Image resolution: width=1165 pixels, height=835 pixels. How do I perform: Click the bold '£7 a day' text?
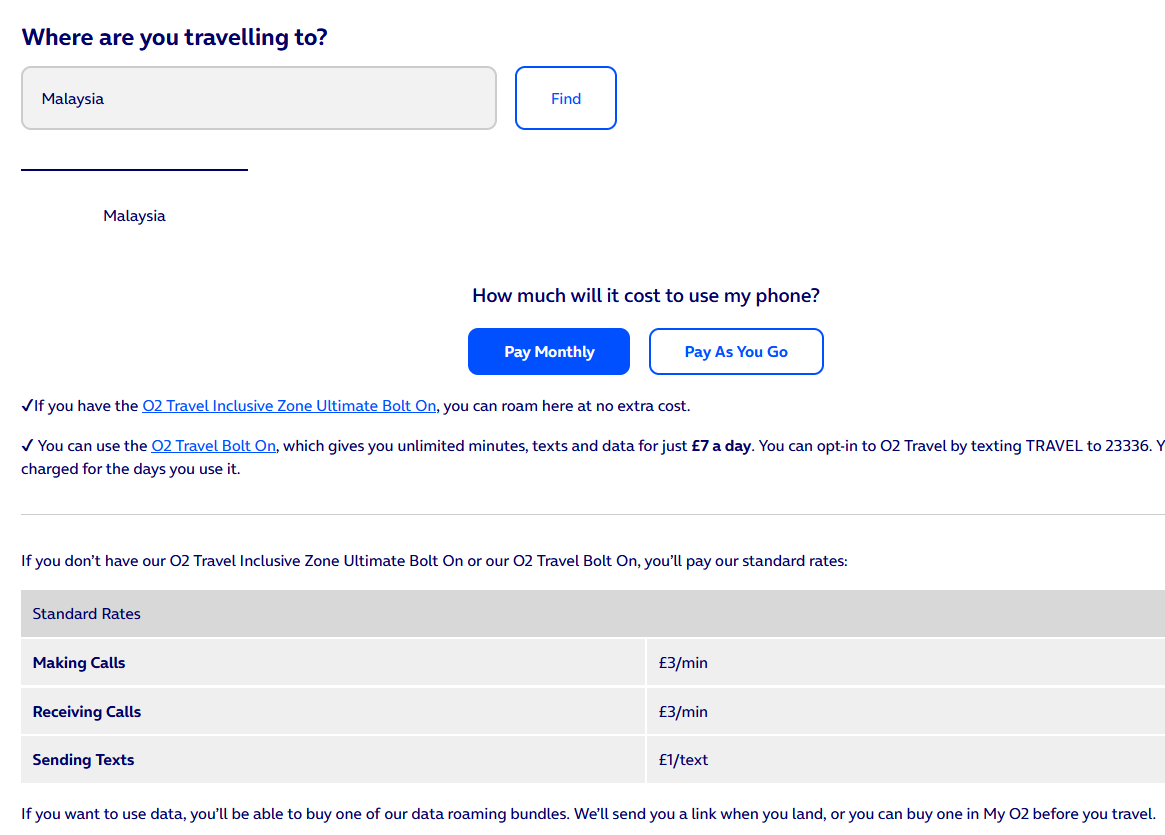point(721,446)
